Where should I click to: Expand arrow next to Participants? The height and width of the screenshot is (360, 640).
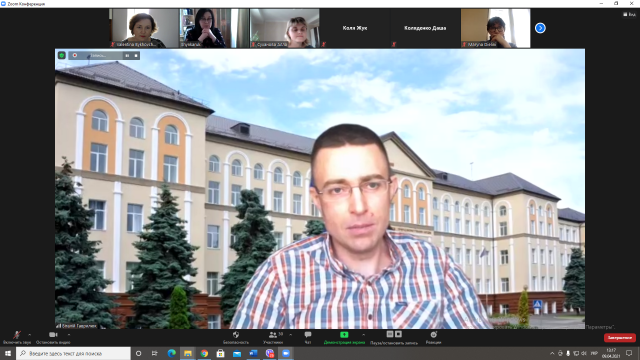(x=290, y=335)
